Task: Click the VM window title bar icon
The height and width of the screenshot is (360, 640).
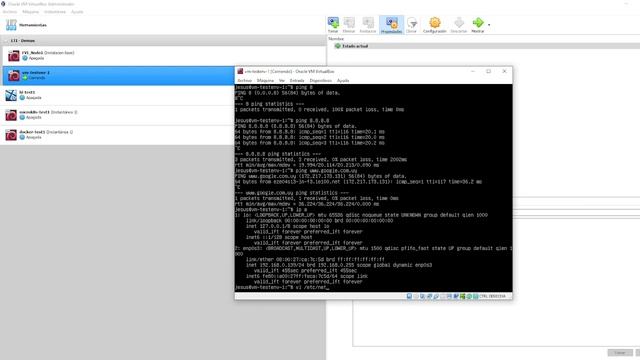Action: point(240,71)
